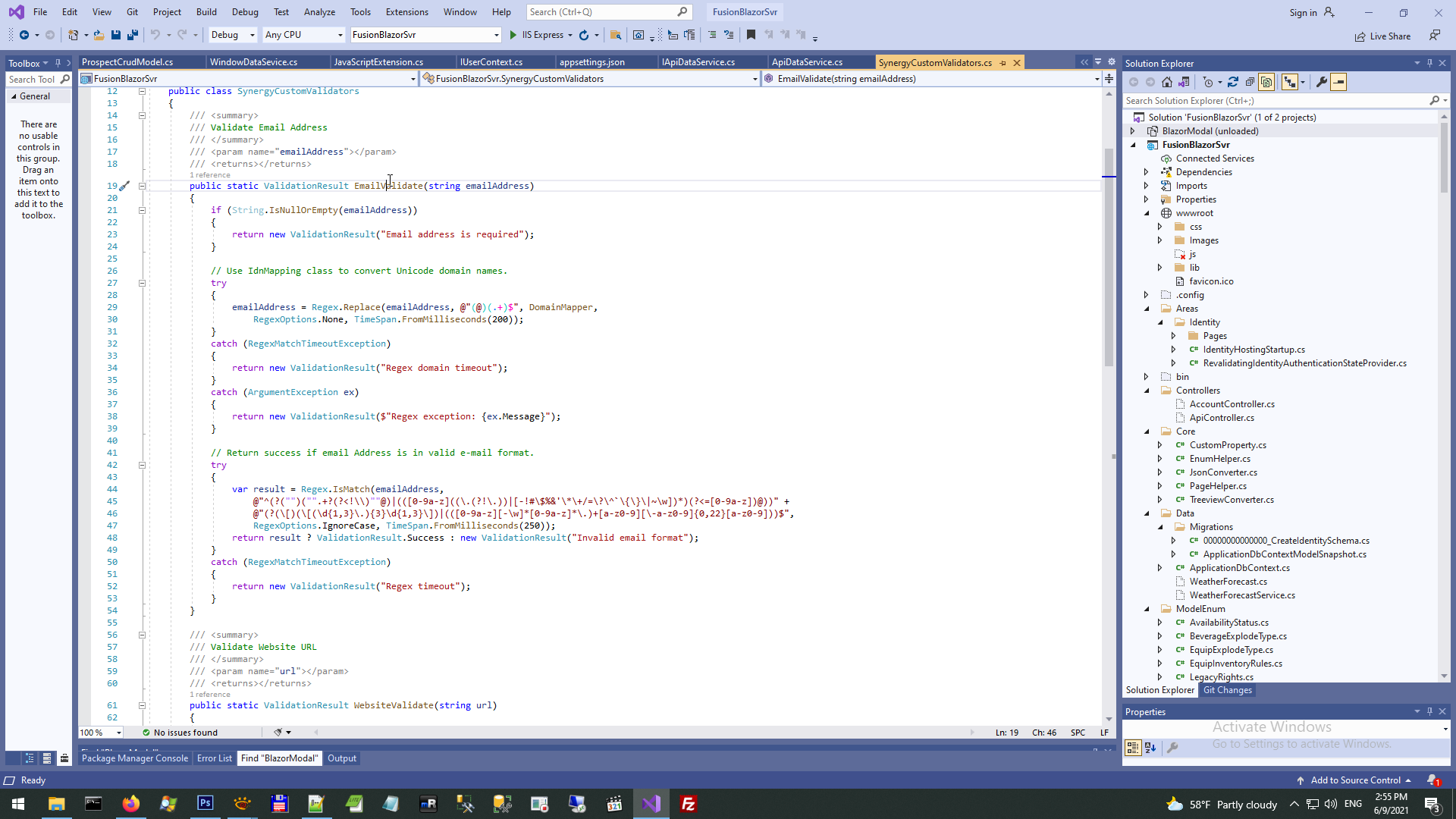Image resolution: width=1456 pixels, height=819 pixels.
Task: Expand the Dependencies node in Solution Explorer
Action: [x=1147, y=172]
